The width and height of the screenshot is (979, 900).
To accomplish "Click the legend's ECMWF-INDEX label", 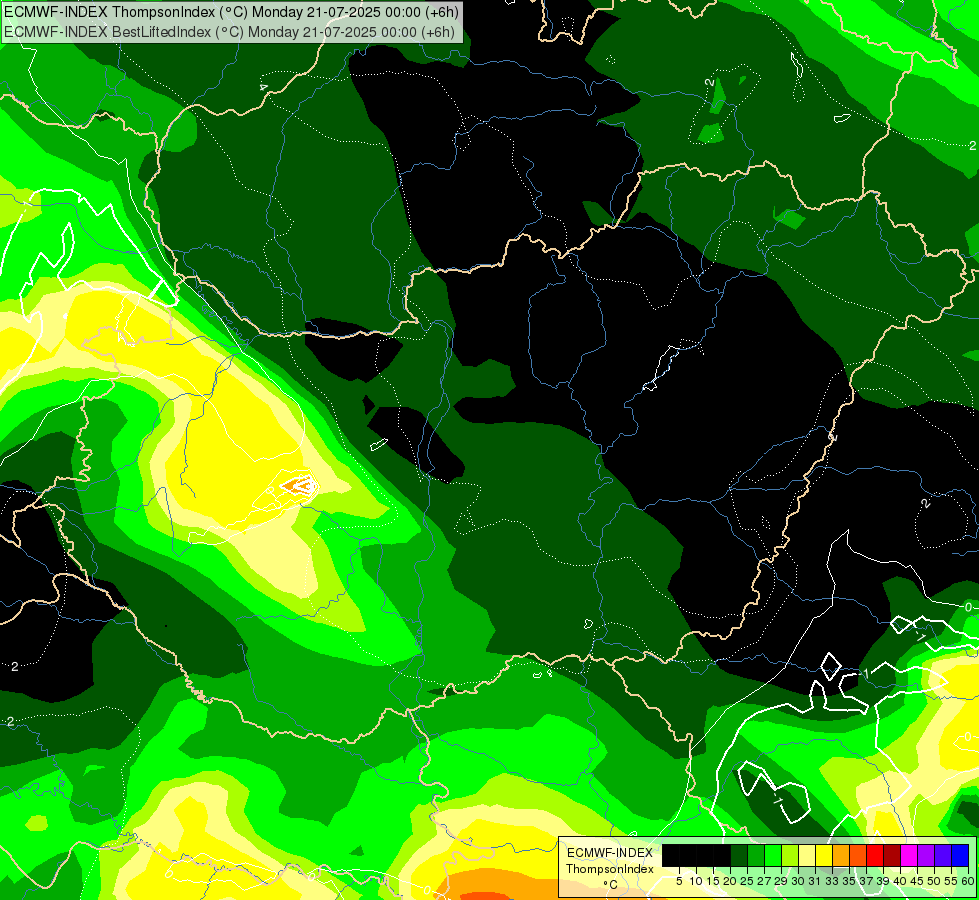I will click(610, 853).
